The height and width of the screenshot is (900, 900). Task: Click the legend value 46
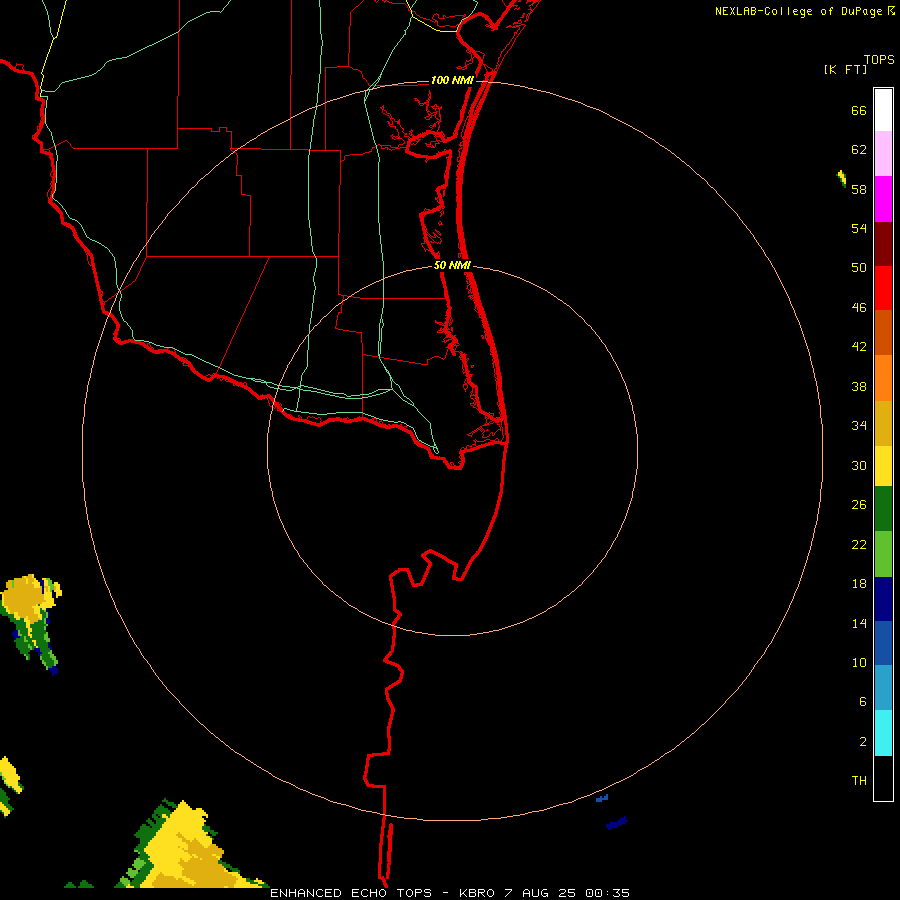pyautogui.click(x=859, y=308)
